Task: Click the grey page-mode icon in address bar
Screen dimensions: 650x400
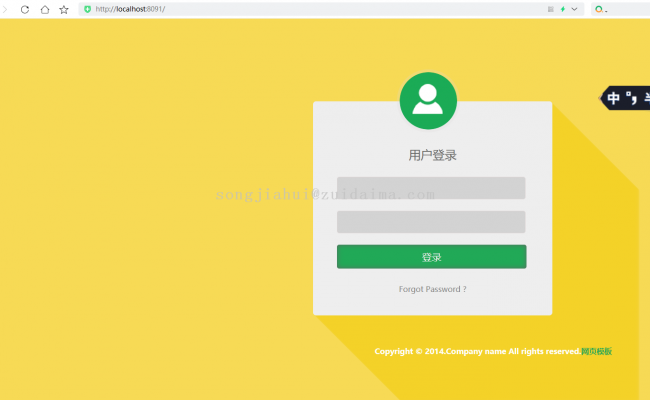Action: click(x=550, y=9)
